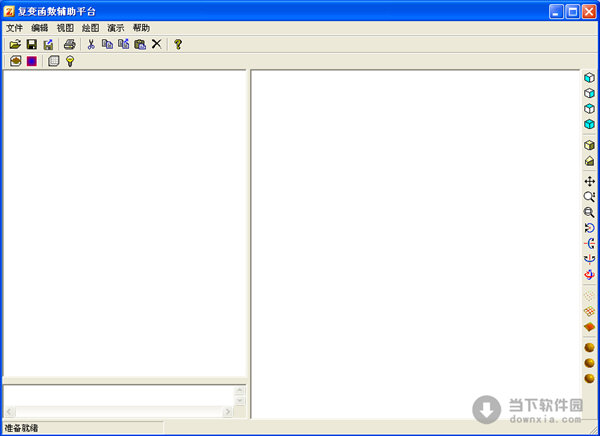Click the black X delete icon
The height and width of the screenshot is (436, 600).
tap(157, 44)
